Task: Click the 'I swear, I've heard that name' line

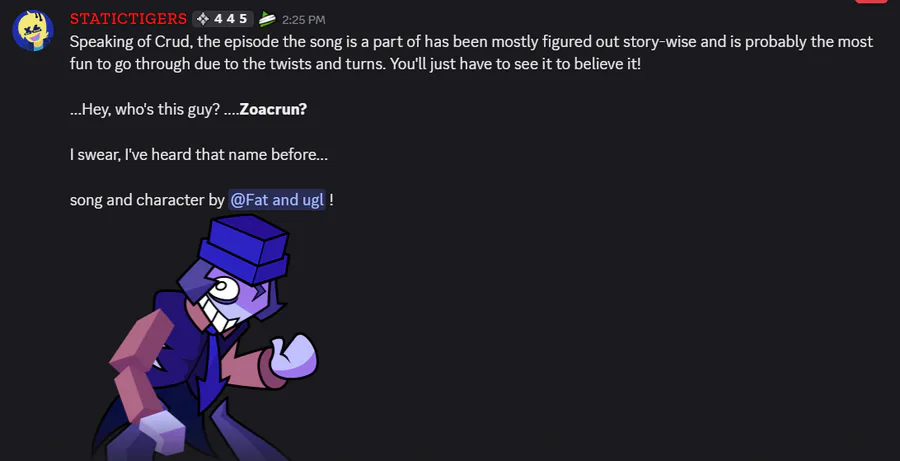Action: click(x=199, y=154)
